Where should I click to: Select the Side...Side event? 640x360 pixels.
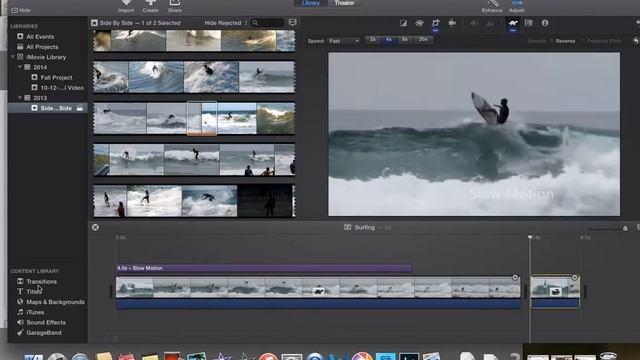[47, 108]
